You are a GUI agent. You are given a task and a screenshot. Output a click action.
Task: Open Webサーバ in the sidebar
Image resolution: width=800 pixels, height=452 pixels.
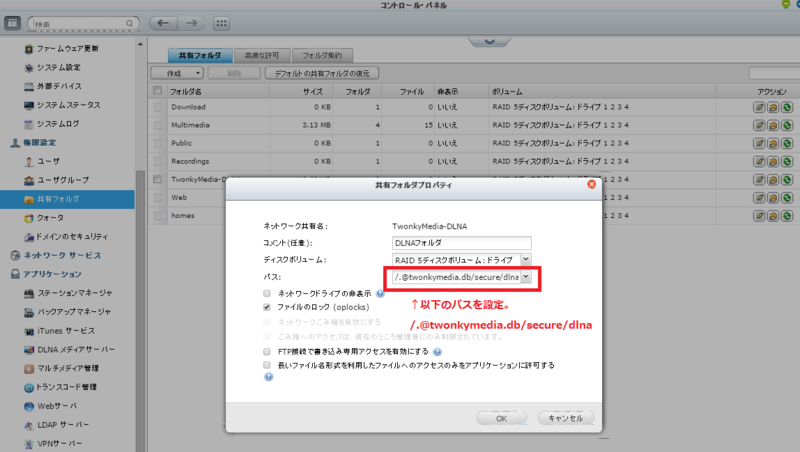(x=51, y=406)
